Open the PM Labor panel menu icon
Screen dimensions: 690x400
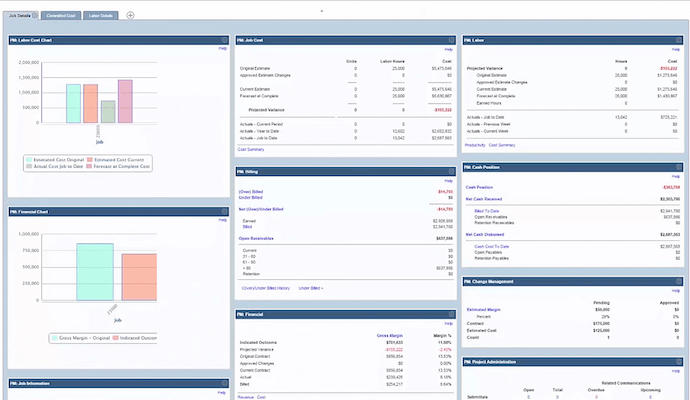679,40
